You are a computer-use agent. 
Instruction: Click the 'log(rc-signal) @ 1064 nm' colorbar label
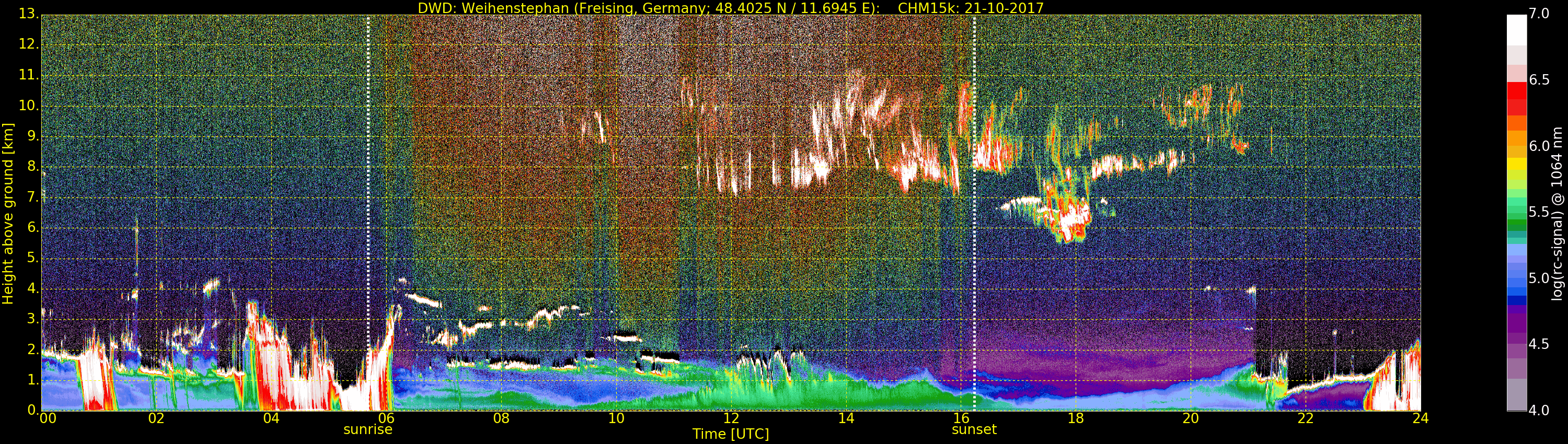pos(1557,213)
